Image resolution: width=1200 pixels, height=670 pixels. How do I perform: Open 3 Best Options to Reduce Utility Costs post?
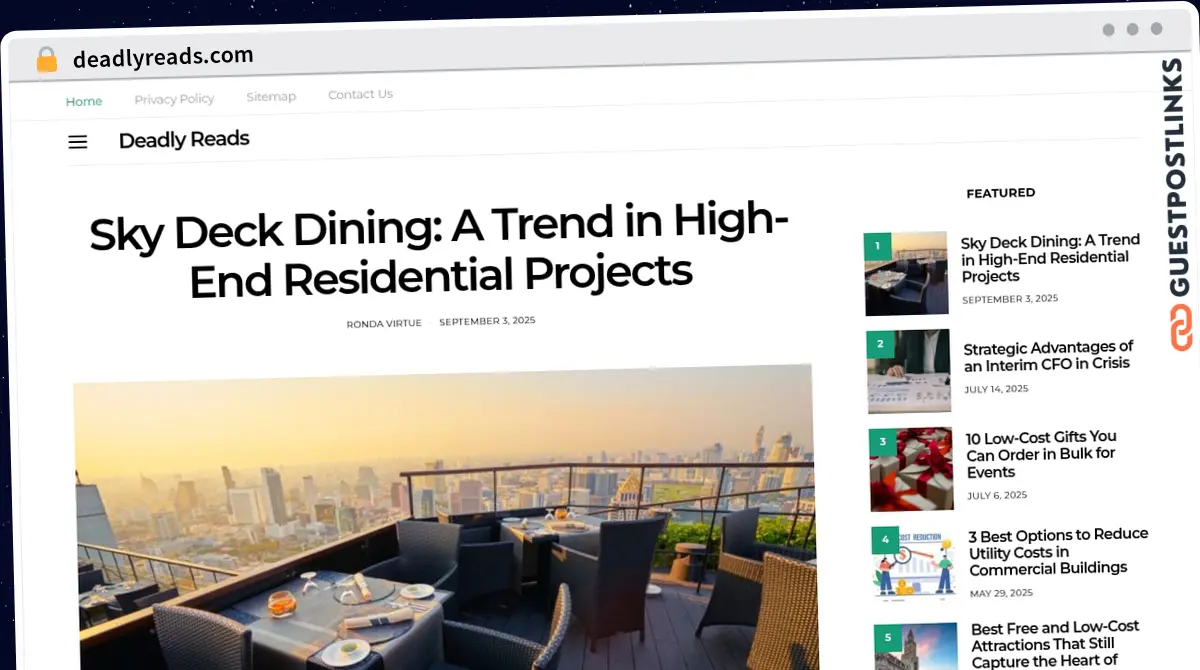(x=1058, y=551)
